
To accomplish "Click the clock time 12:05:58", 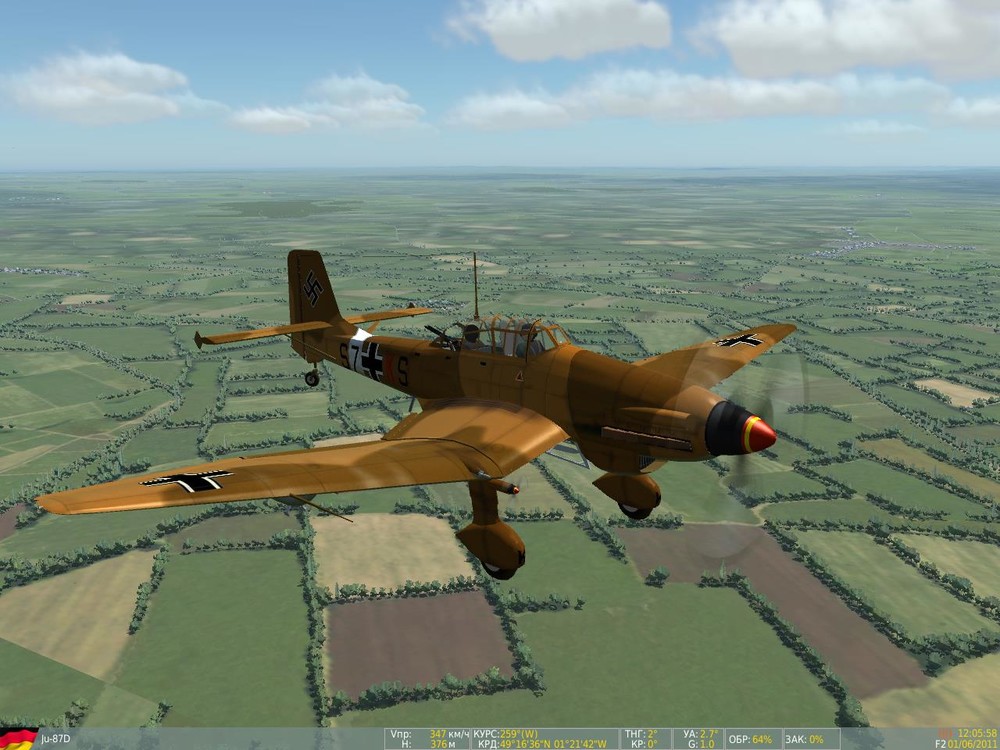I will [x=978, y=733].
